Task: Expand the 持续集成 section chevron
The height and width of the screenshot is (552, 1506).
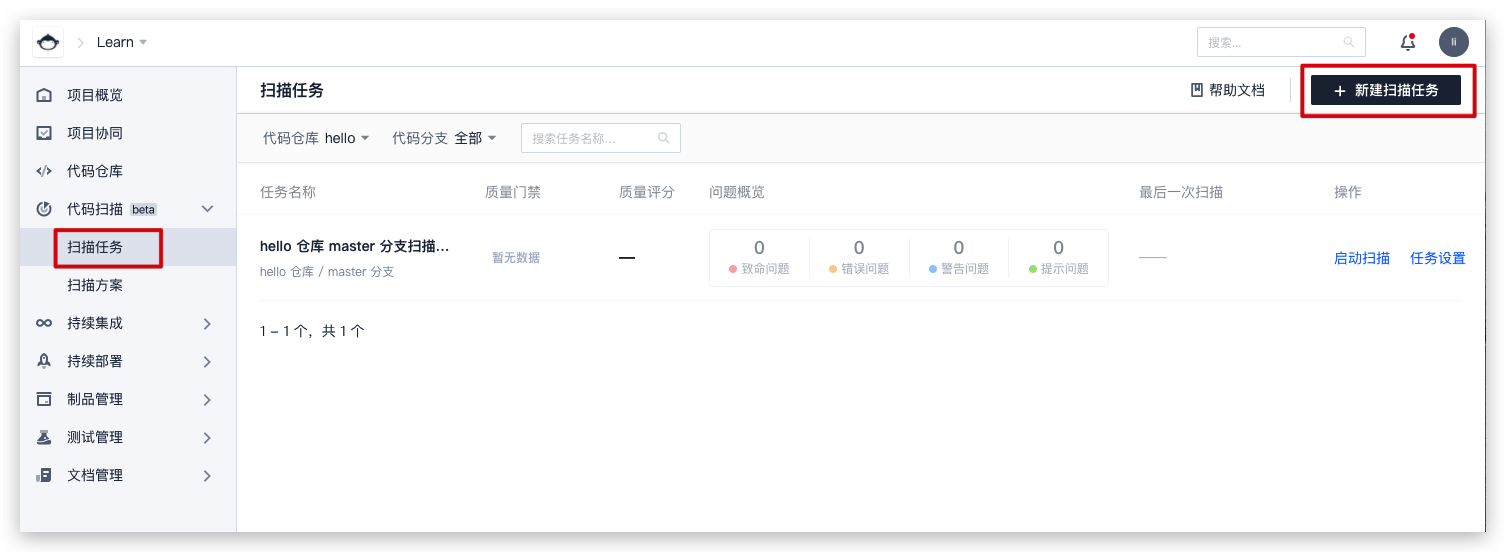Action: pyautogui.click(x=208, y=323)
